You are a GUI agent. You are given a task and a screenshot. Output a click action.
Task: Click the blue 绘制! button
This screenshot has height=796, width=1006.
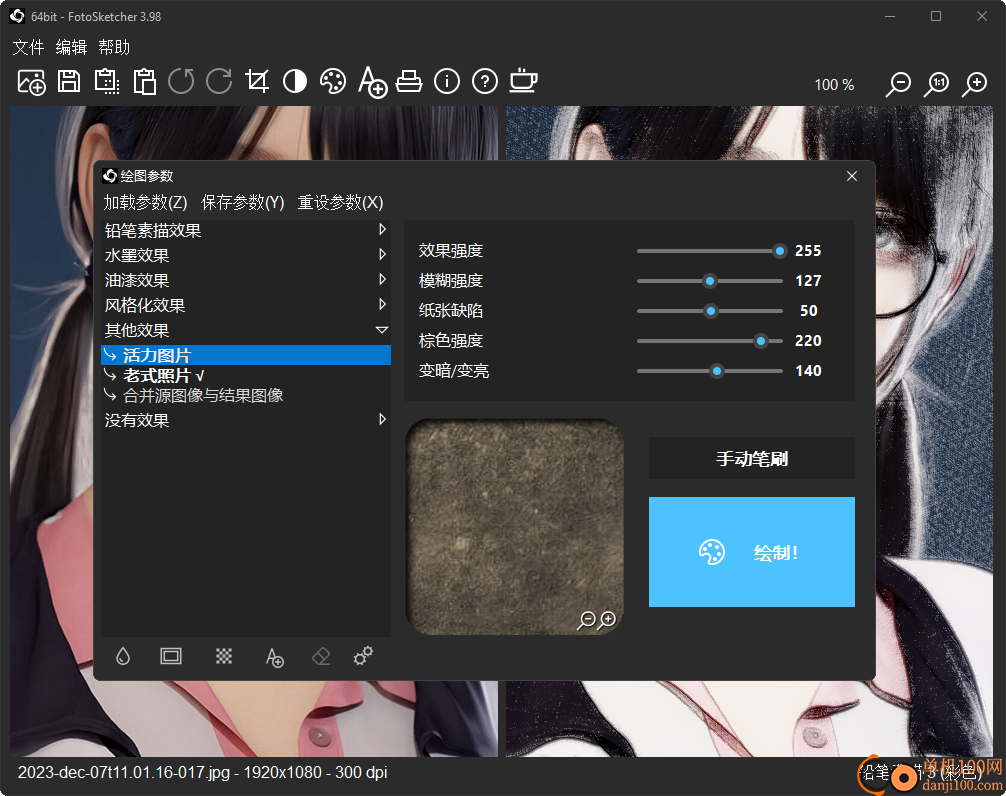tap(752, 552)
